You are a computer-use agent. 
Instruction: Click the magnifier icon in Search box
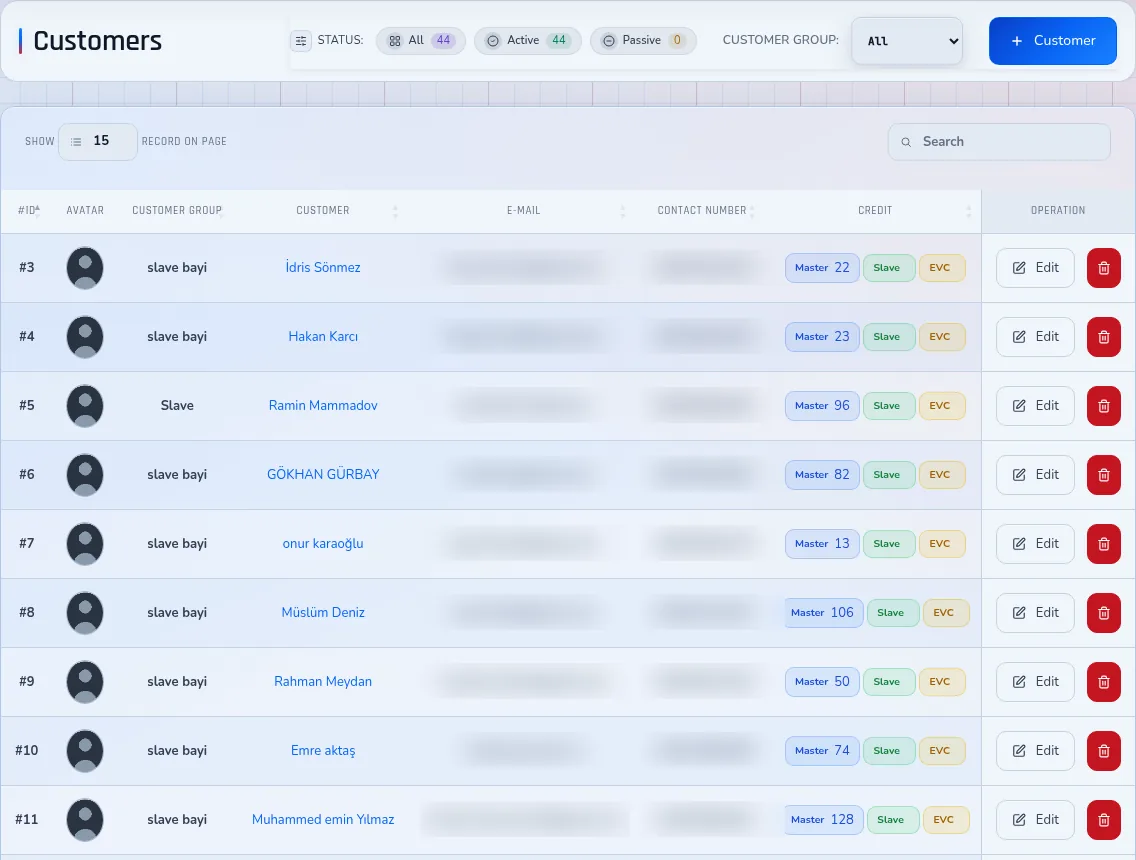tap(906, 142)
